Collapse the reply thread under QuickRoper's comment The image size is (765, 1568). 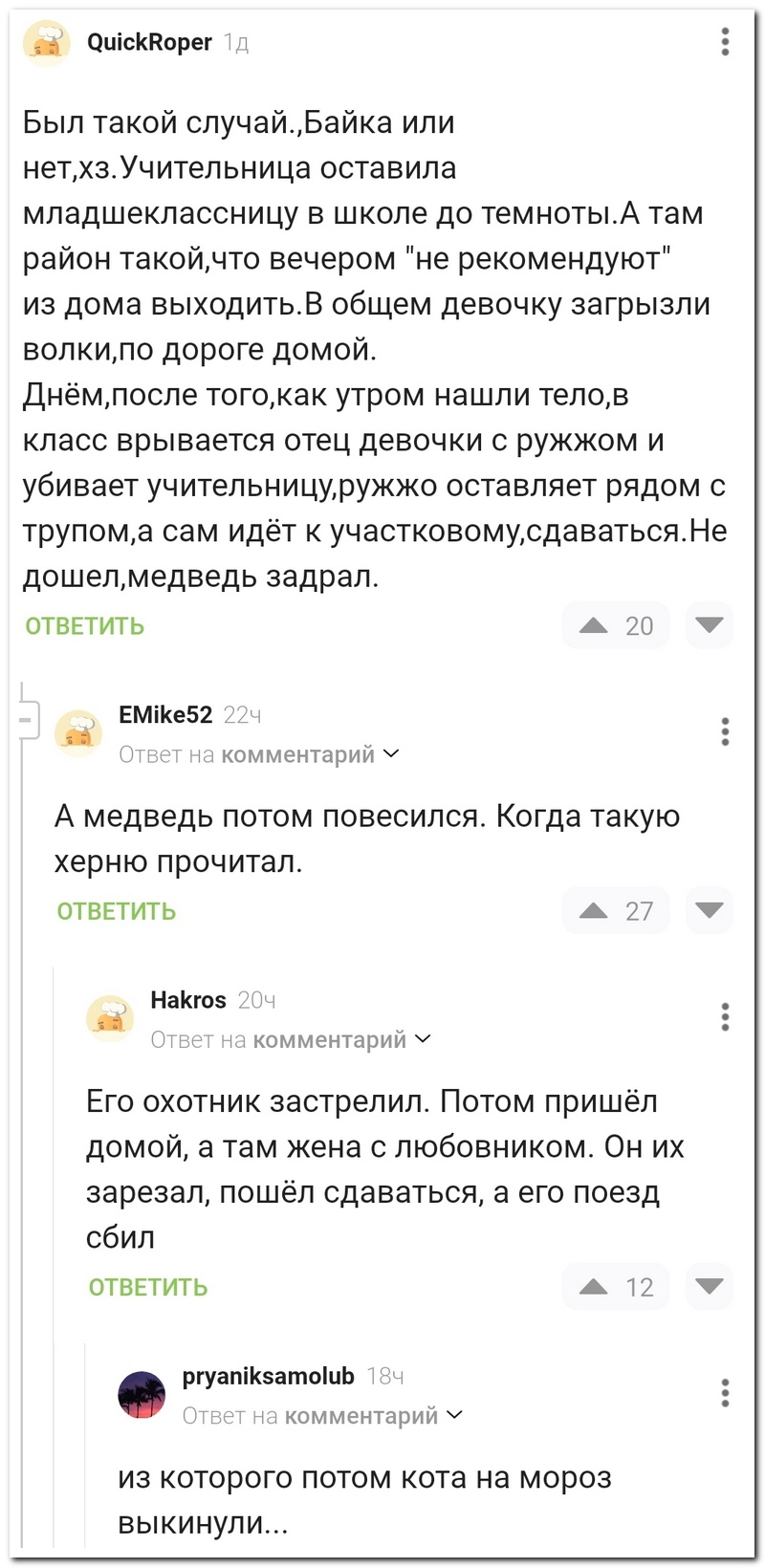click(x=25, y=718)
